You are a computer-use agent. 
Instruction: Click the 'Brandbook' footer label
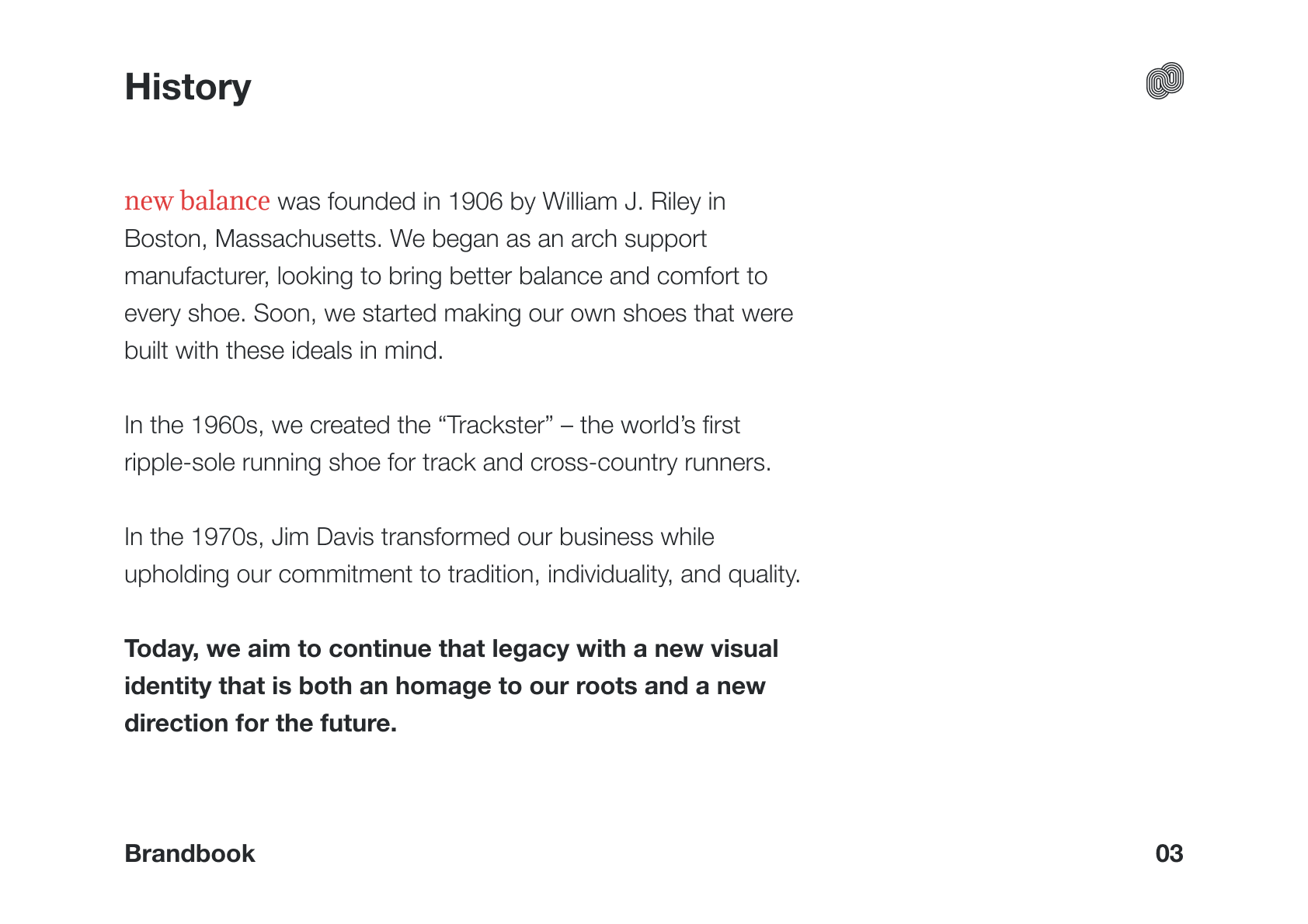190,853
